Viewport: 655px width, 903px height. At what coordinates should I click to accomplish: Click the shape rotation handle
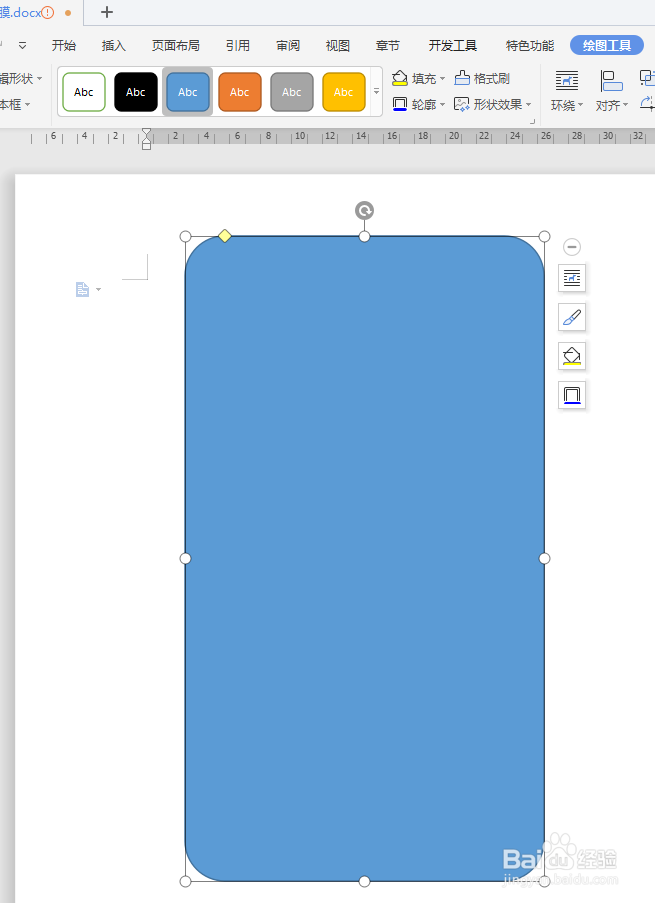click(364, 210)
